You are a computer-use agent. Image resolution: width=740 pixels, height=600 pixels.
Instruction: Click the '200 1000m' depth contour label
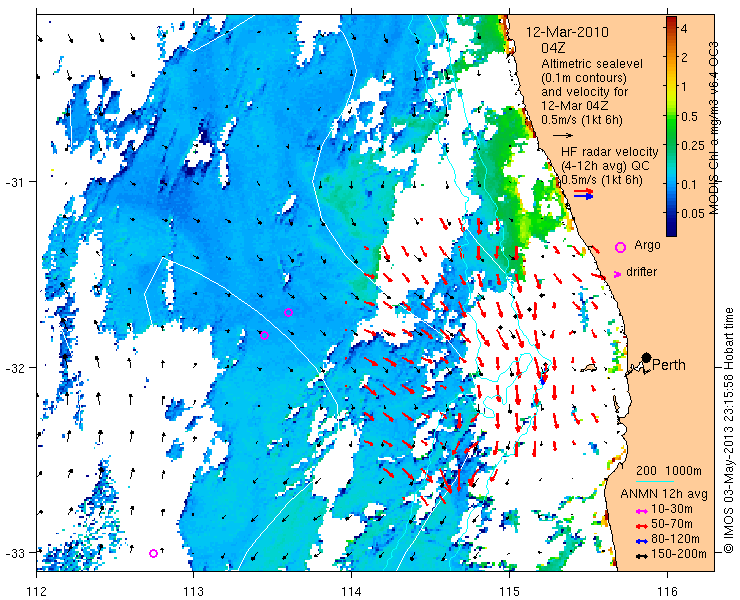(669, 471)
